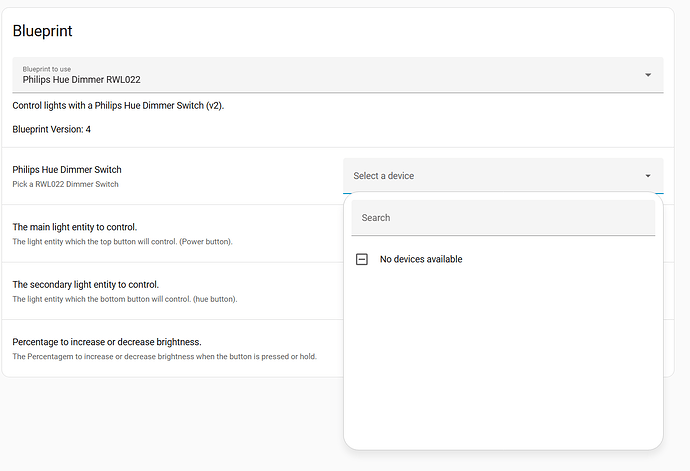Open the Blueprint to use dropdown arrow
This screenshot has width=690, height=471.
[x=648, y=75]
